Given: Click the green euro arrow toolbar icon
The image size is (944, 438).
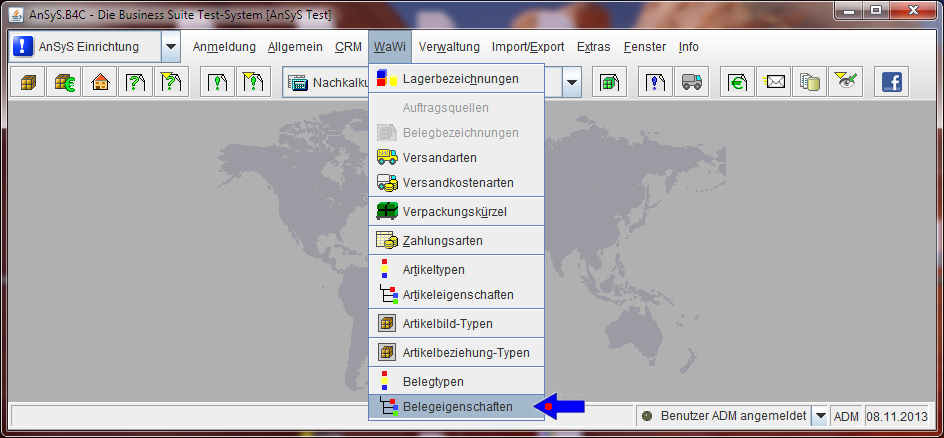Looking at the screenshot, I should (x=738, y=83).
